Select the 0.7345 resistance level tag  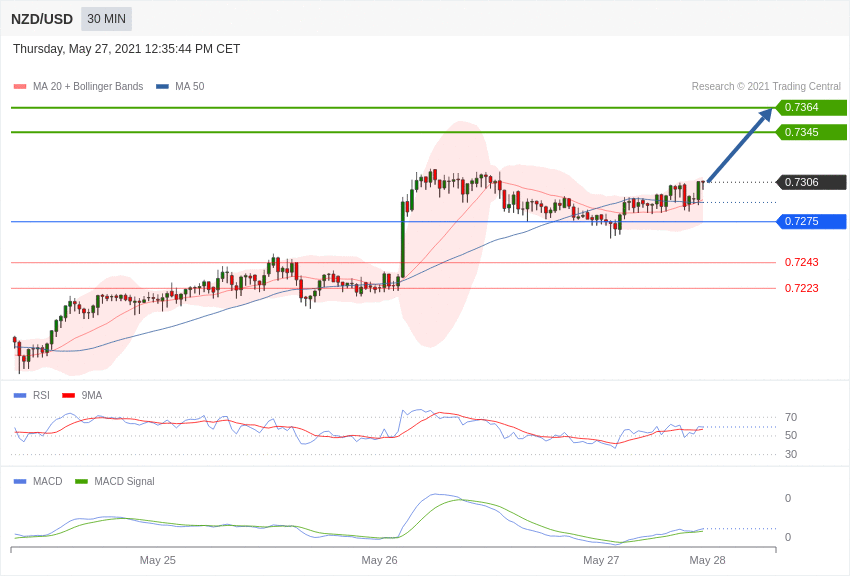(x=811, y=132)
